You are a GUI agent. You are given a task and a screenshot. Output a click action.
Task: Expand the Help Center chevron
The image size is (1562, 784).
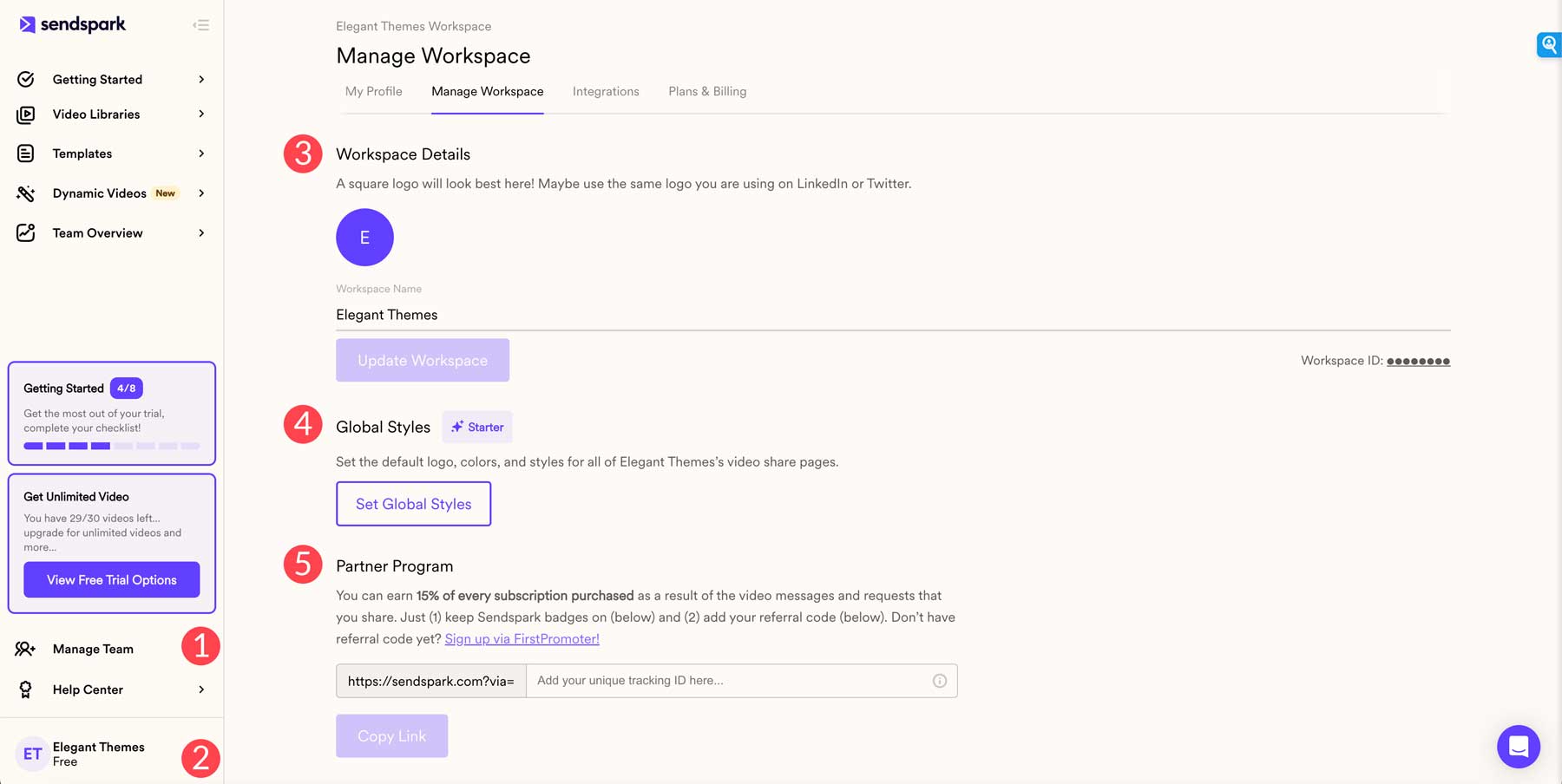(201, 689)
